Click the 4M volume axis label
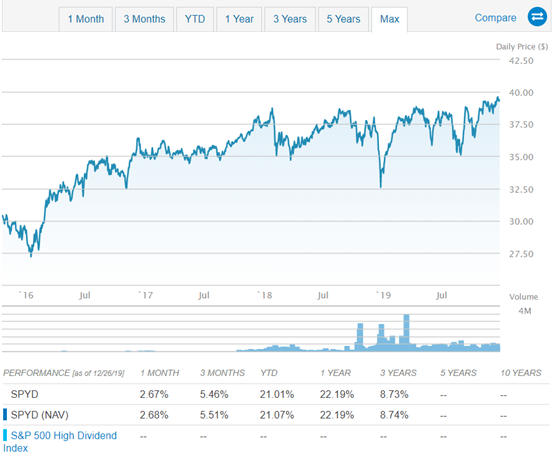554x456 pixels. pos(525,311)
